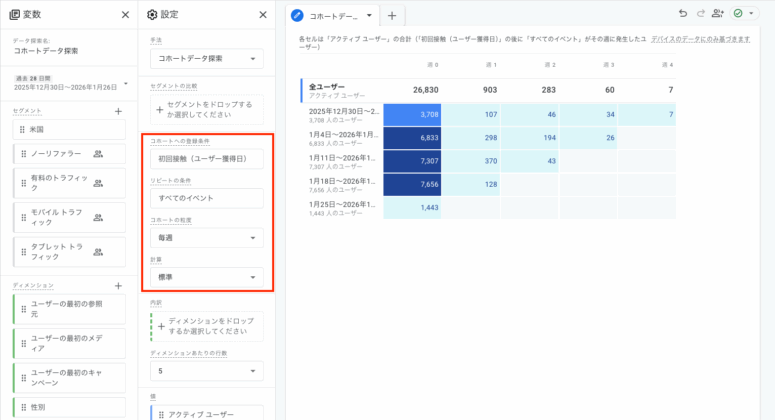The width and height of the screenshot is (775, 420).
Task: Close the 設定 panel
Action: (262, 15)
